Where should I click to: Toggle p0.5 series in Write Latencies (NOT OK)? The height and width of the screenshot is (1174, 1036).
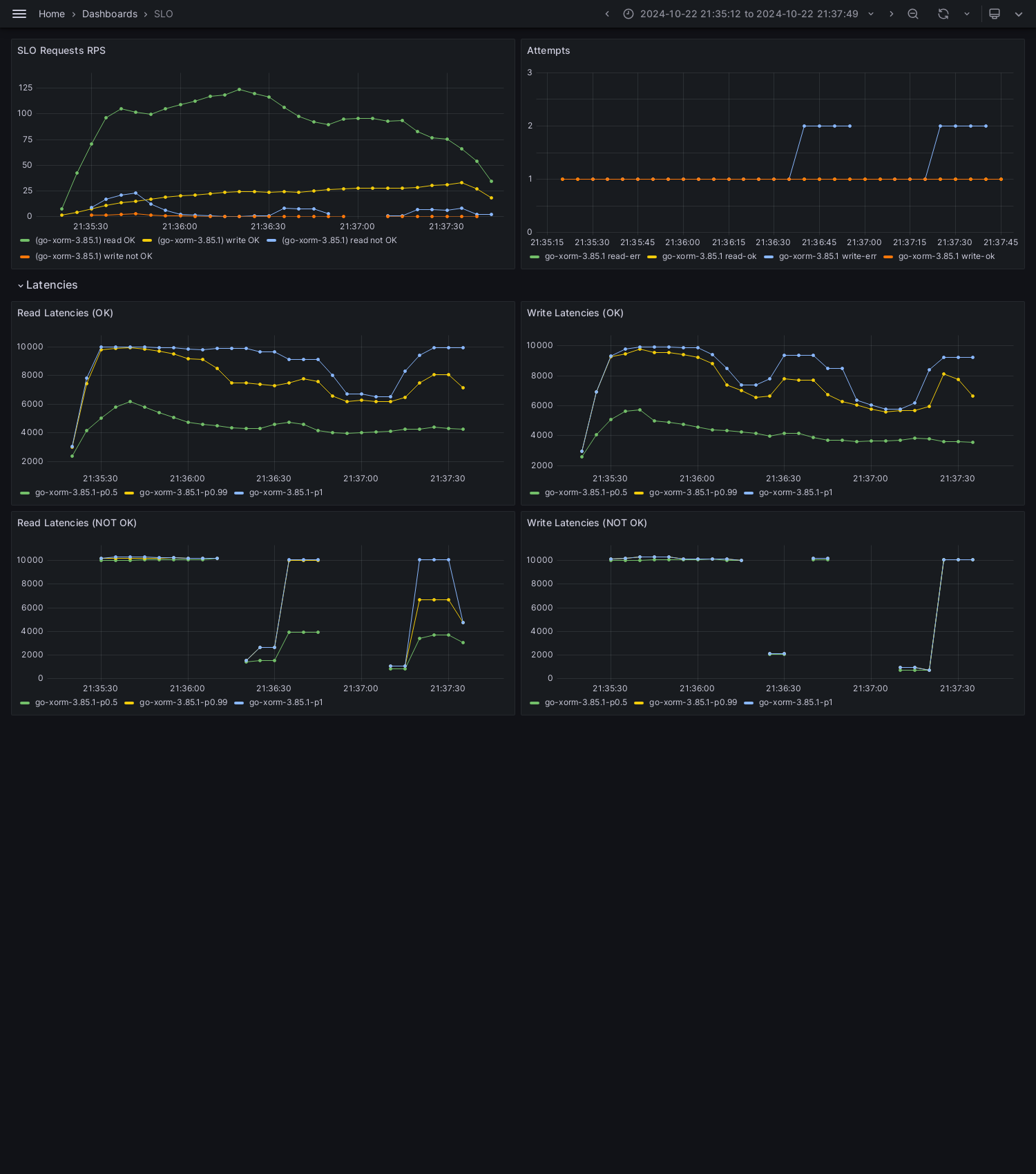click(586, 702)
